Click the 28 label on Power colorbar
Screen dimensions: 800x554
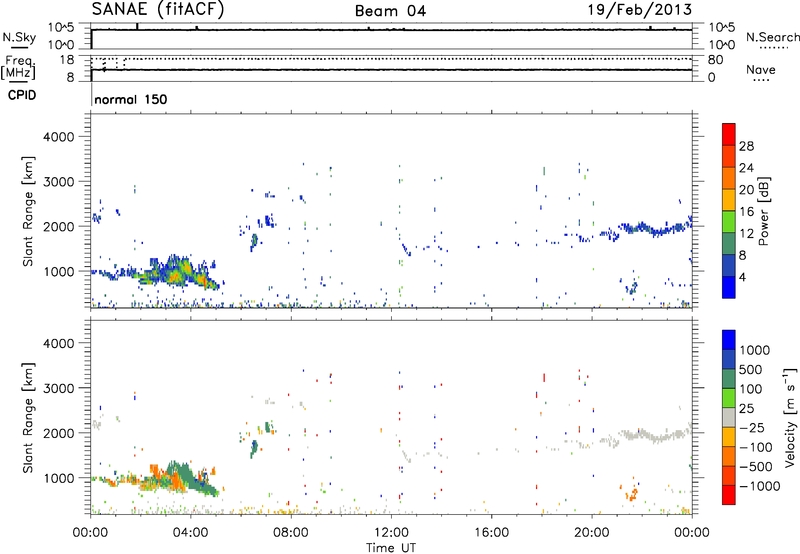point(746,146)
